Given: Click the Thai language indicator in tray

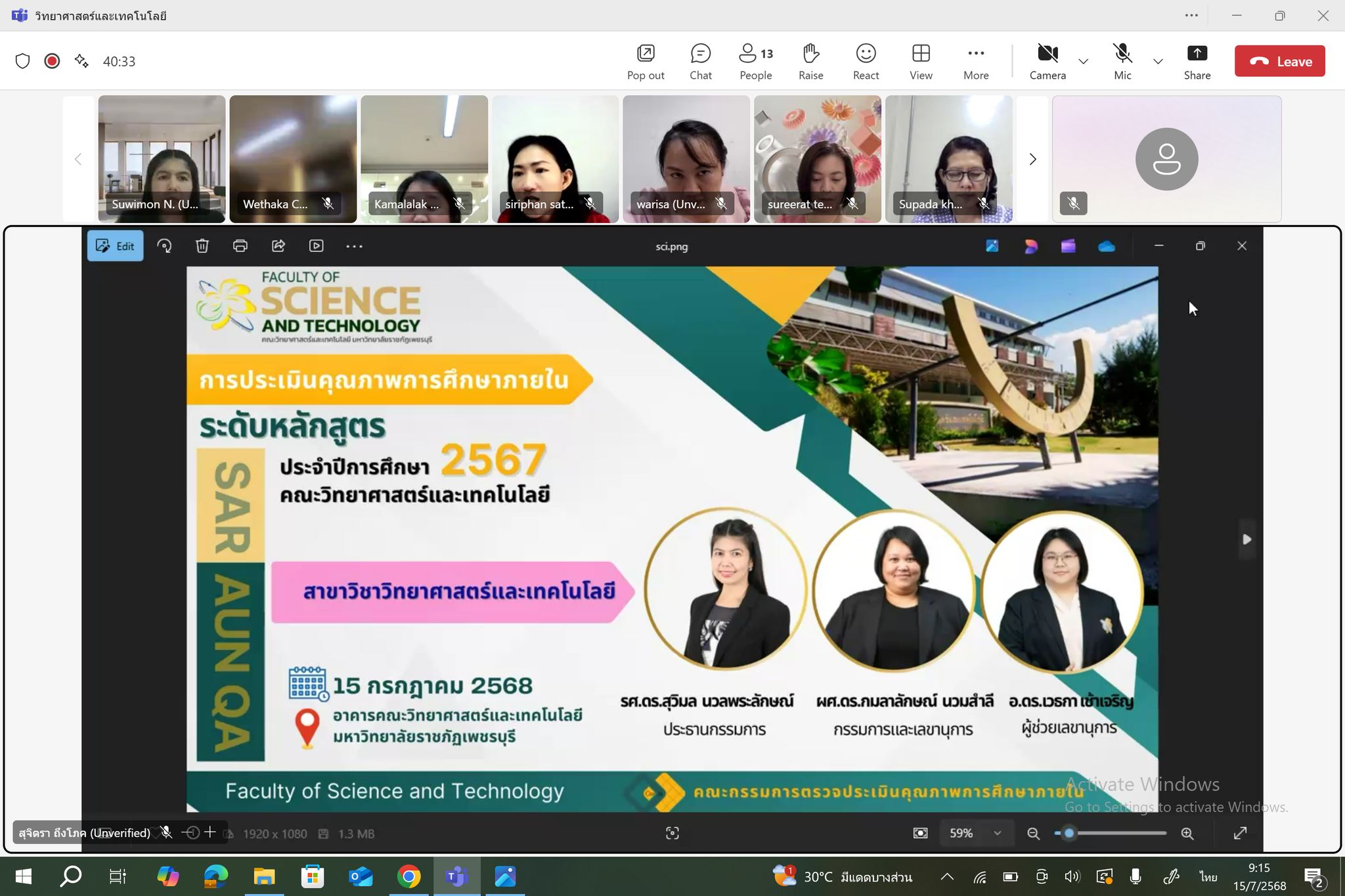Looking at the screenshot, I should click(x=1207, y=876).
